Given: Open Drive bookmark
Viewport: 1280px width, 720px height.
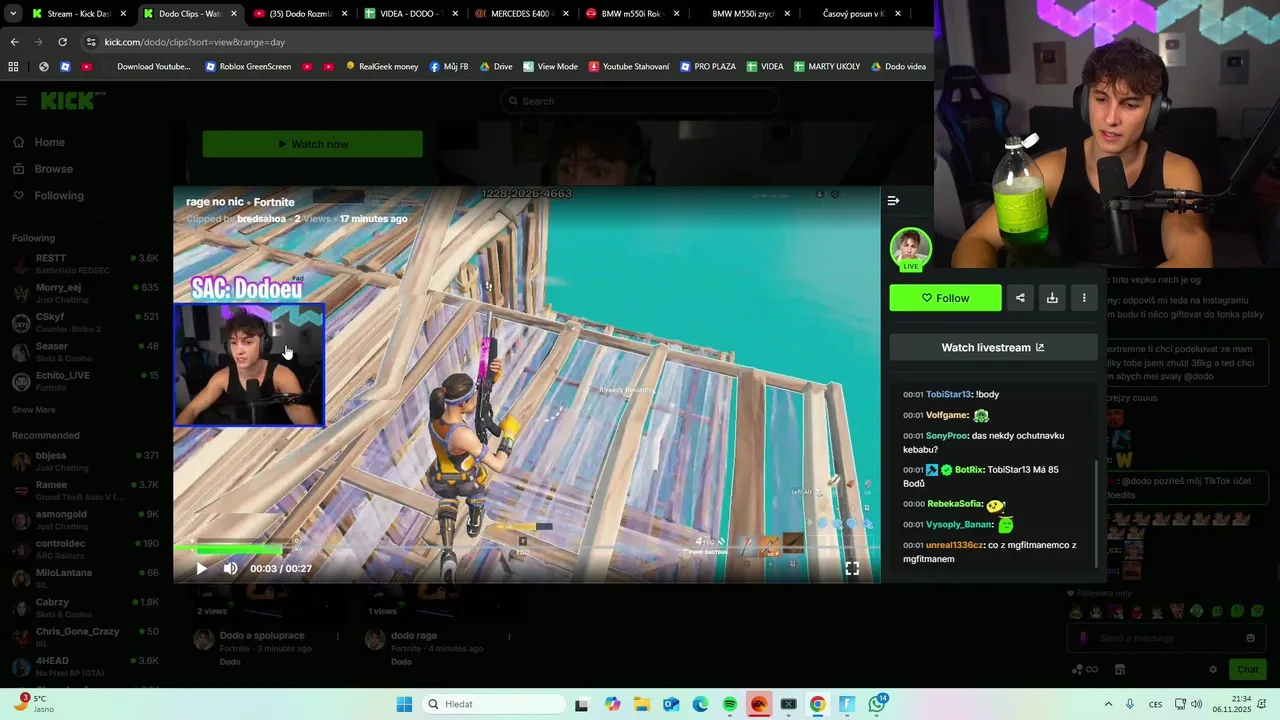Looking at the screenshot, I should tap(496, 67).
